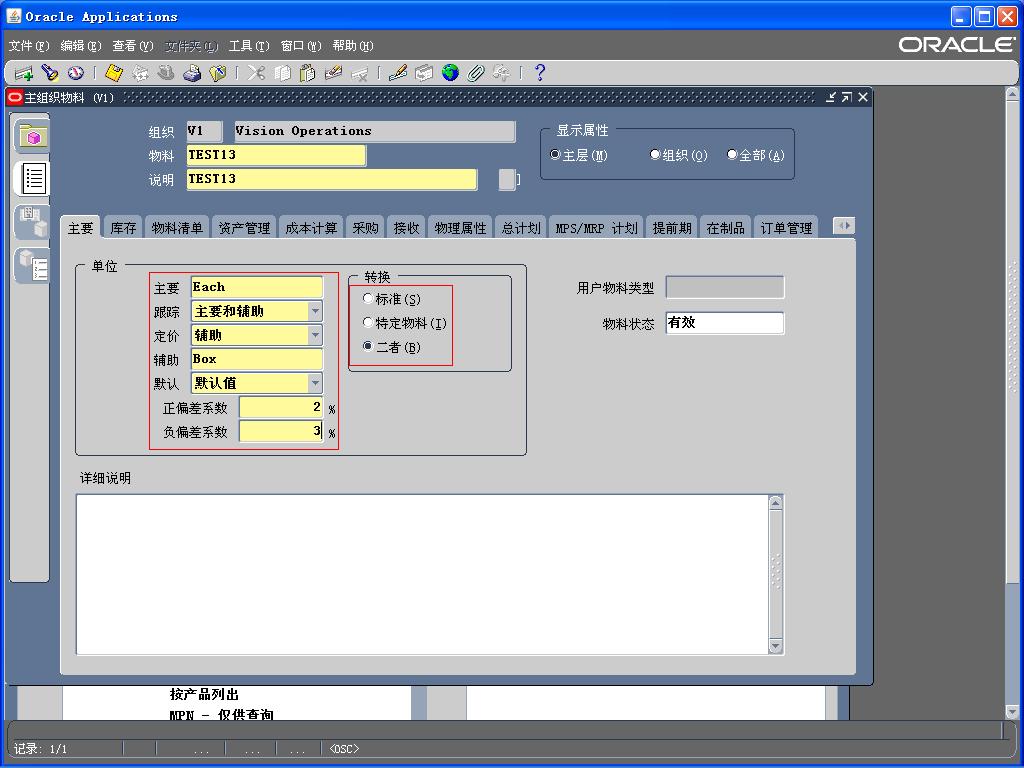
Task: Click inside the 详细说明 text area
Action: pos(423,574)
